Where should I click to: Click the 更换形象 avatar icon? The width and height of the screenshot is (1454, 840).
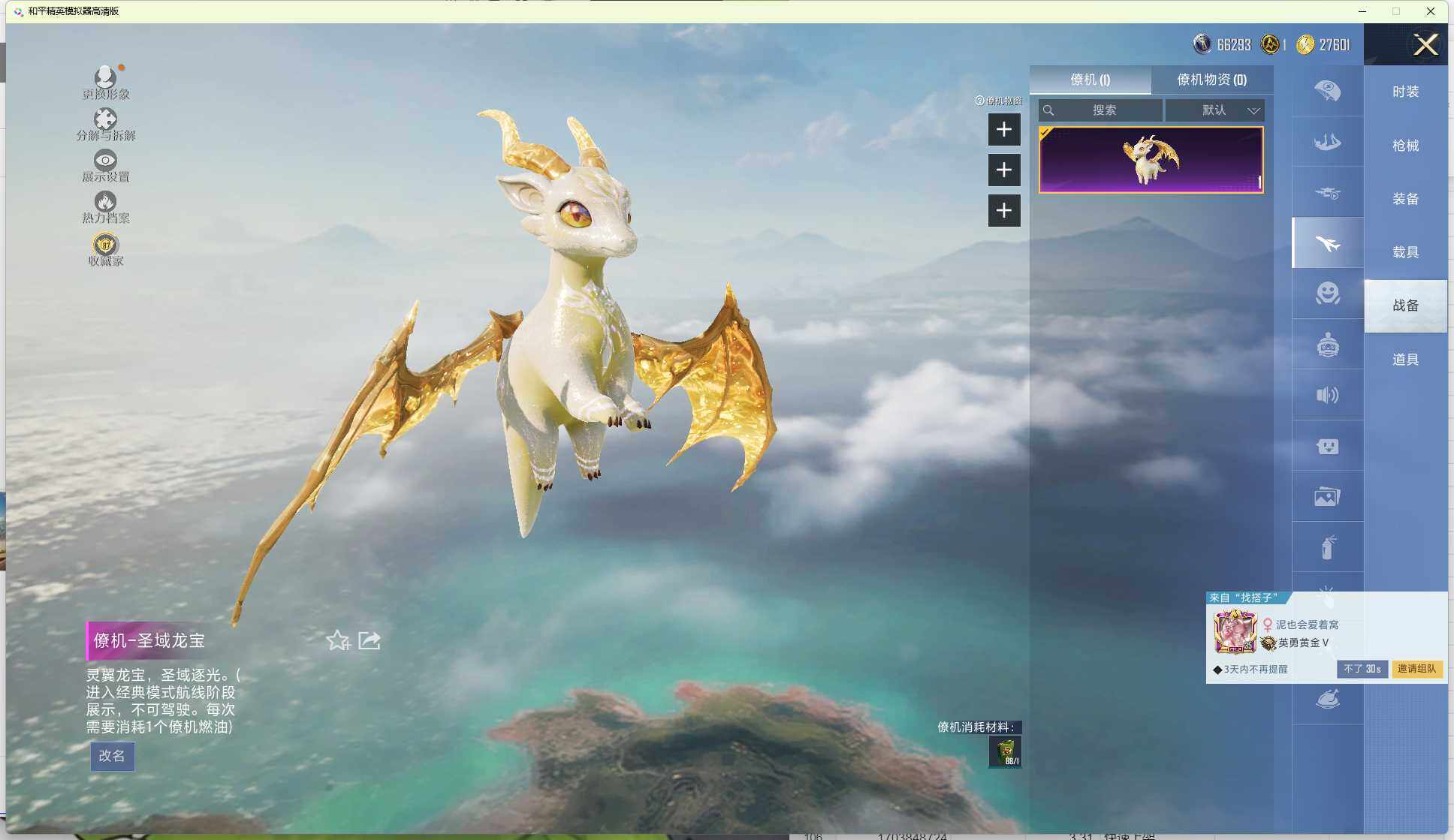tap(105, 77)
